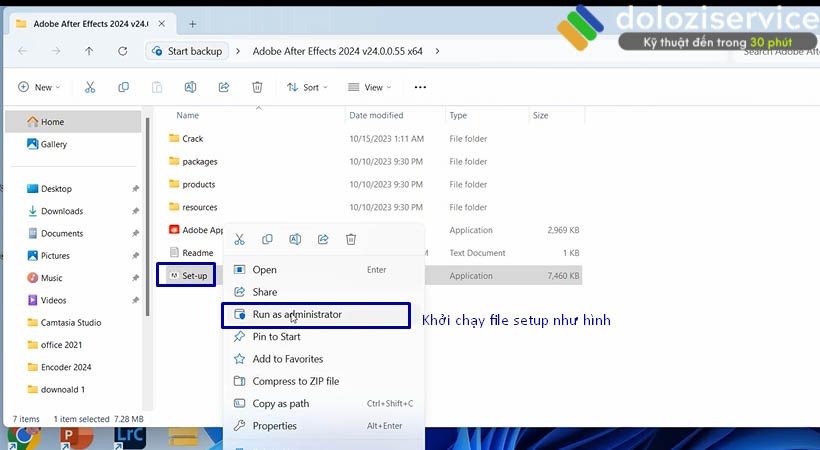
Task: Go back with the back arrow
Action: pyautogui.click(x=22, y=51)
